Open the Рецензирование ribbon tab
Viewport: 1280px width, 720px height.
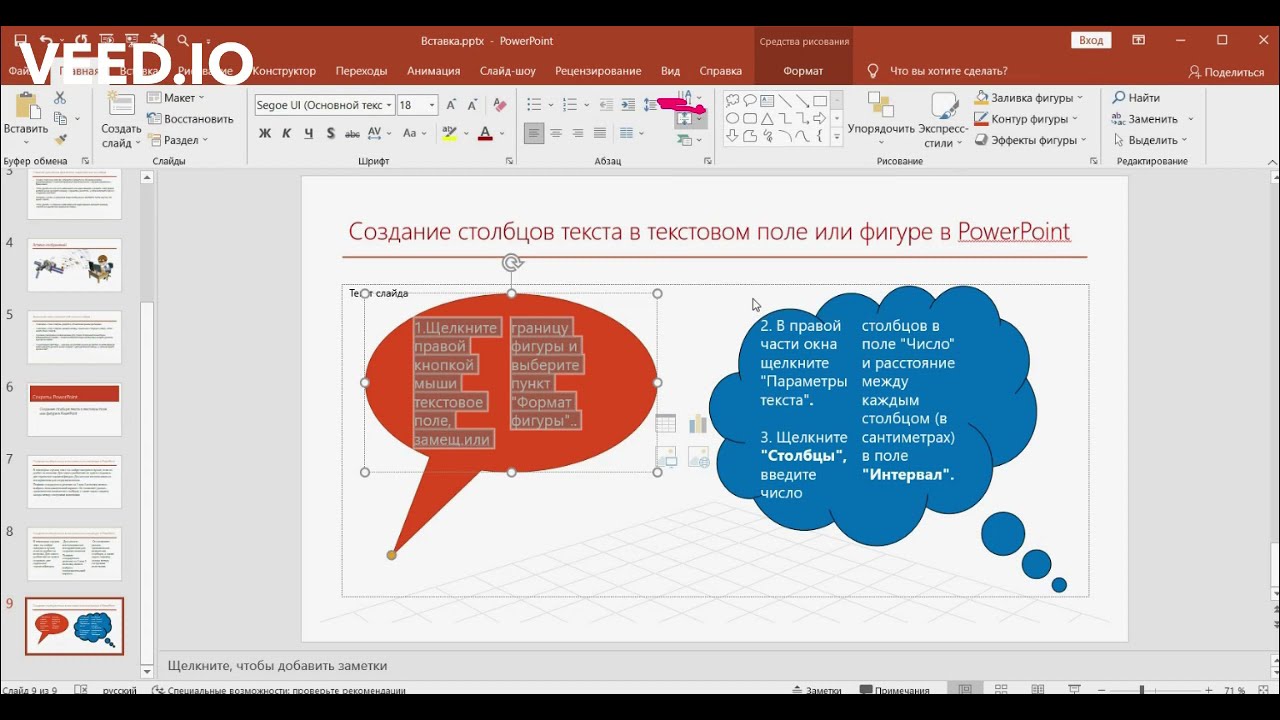pos(598,71)
